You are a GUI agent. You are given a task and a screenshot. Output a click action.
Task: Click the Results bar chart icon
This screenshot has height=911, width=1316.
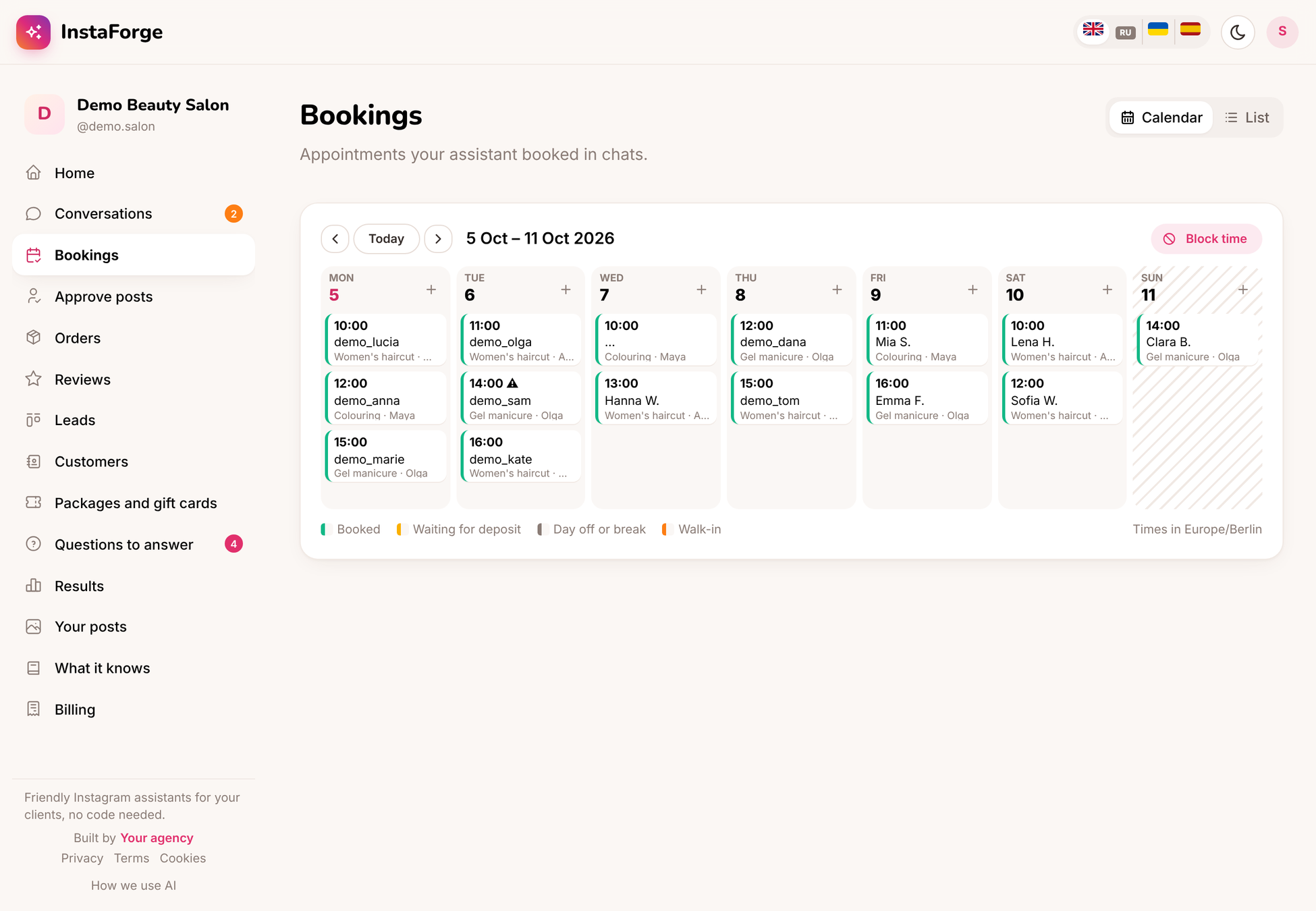click(34, 586)
